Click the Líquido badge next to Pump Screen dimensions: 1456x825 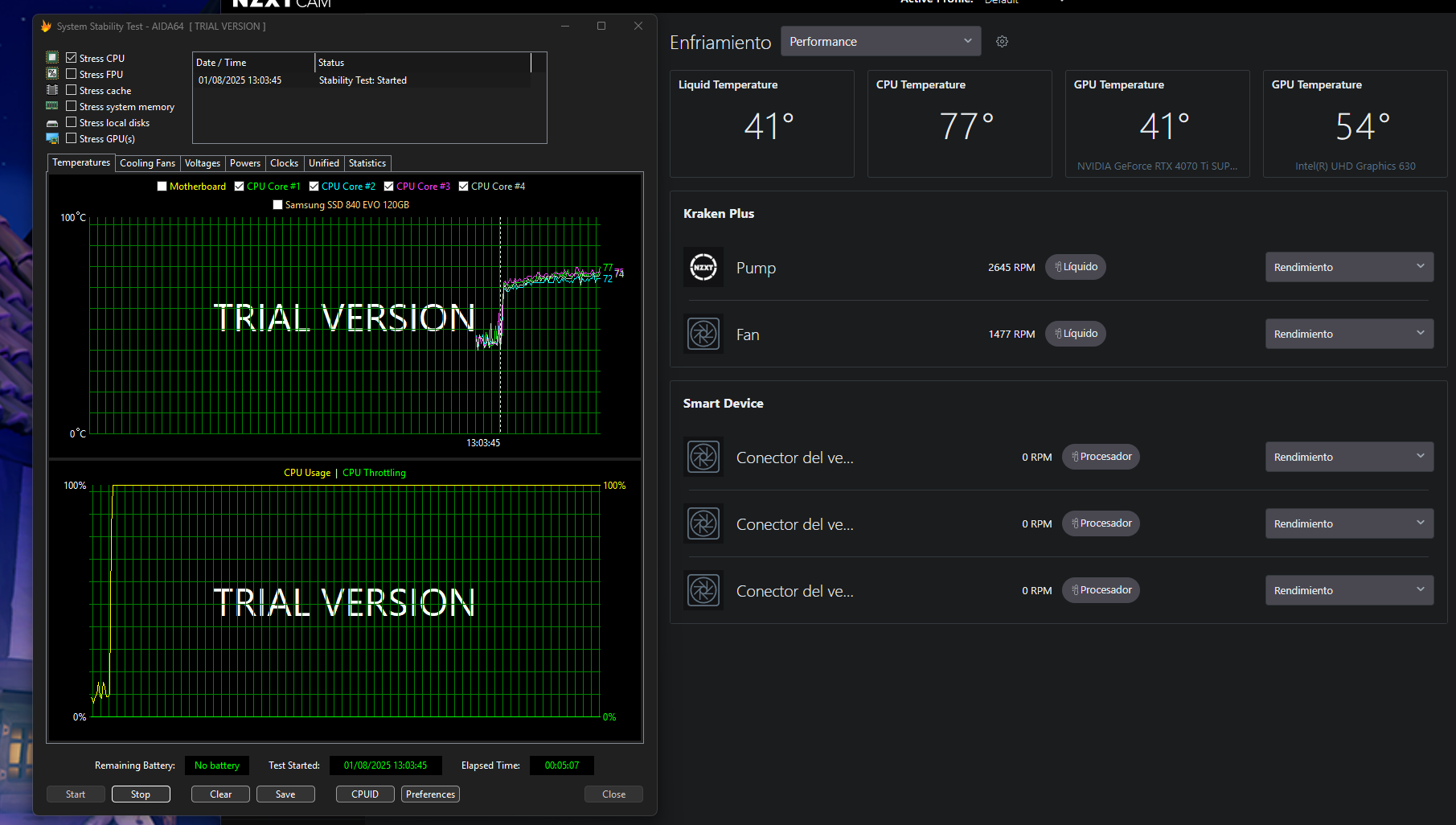[1076, 267]
